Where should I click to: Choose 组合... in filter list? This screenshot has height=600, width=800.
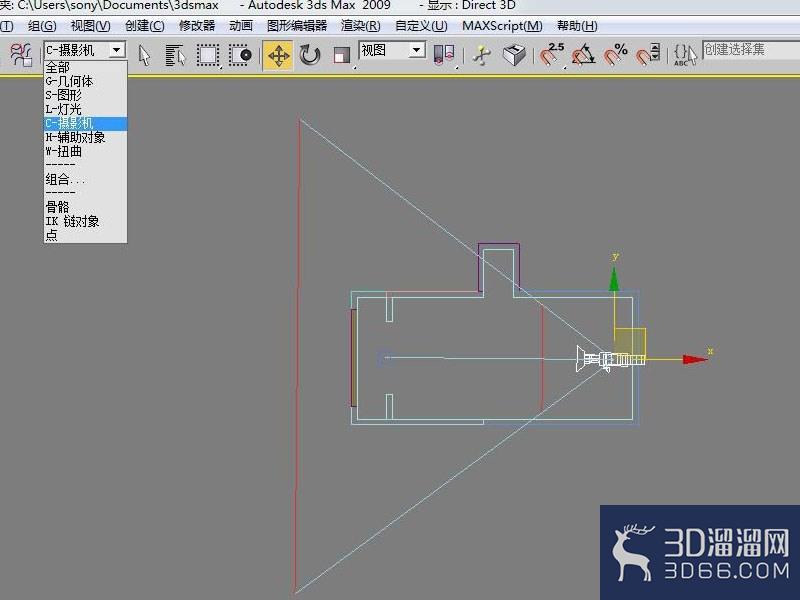(x=85, y=180)
